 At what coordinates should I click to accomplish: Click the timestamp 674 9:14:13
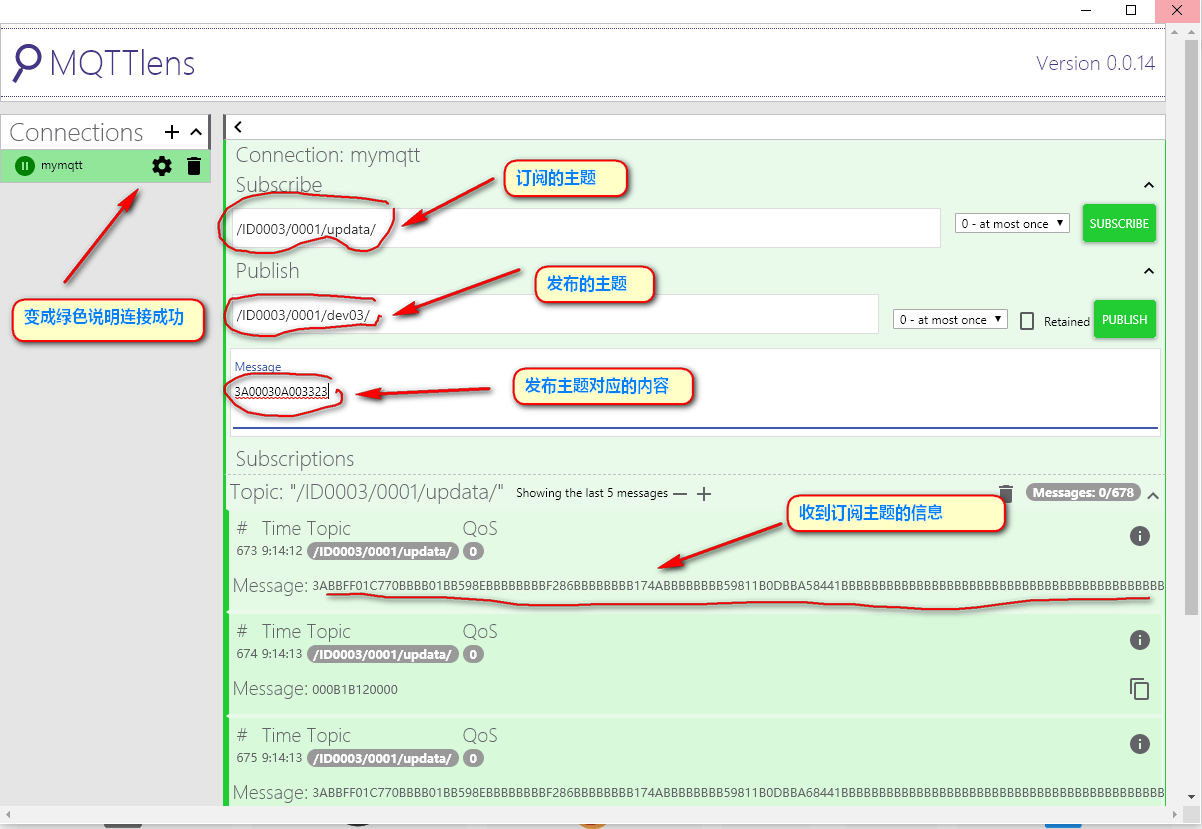269,655
